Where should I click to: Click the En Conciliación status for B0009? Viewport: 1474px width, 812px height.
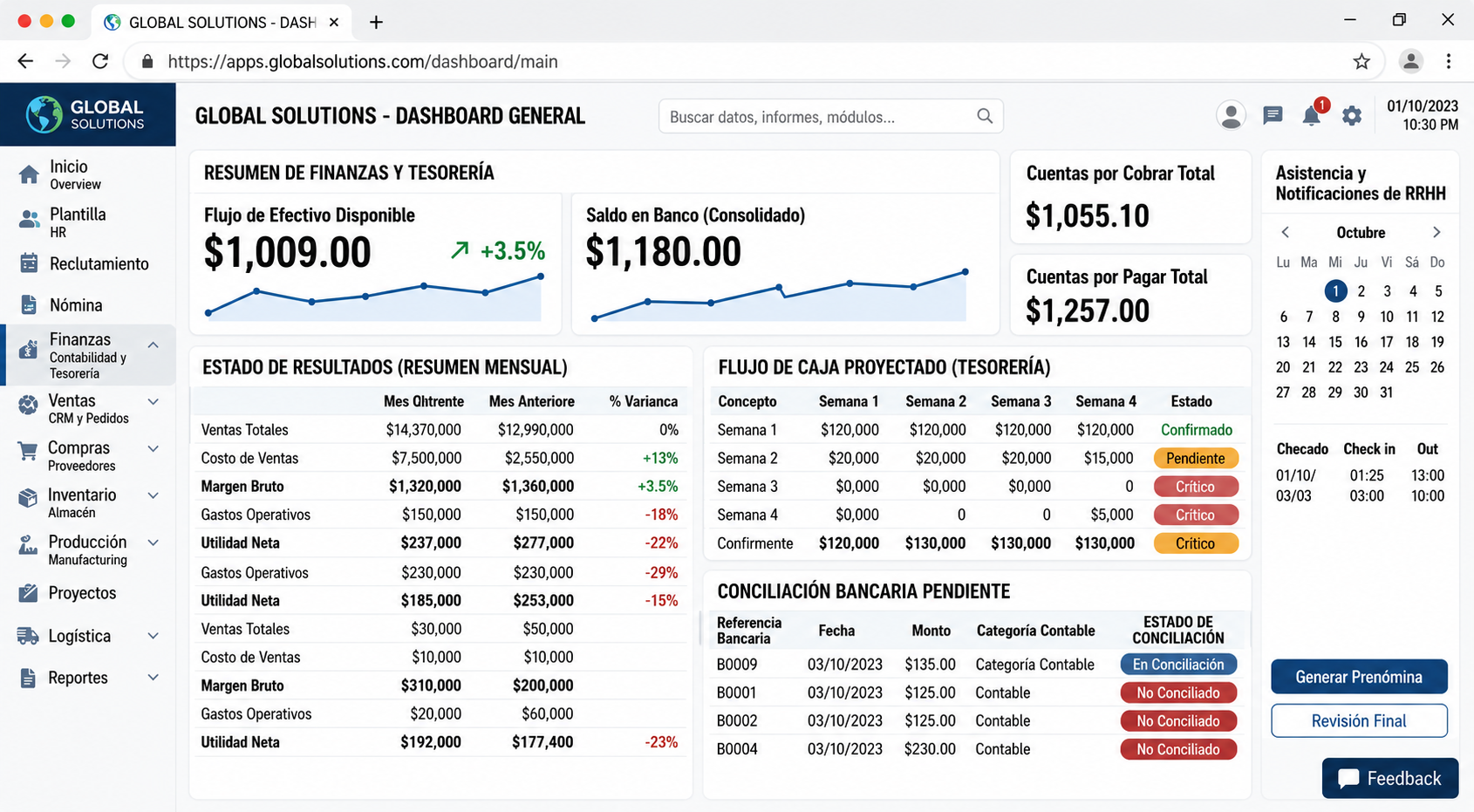click(1178, 665)
